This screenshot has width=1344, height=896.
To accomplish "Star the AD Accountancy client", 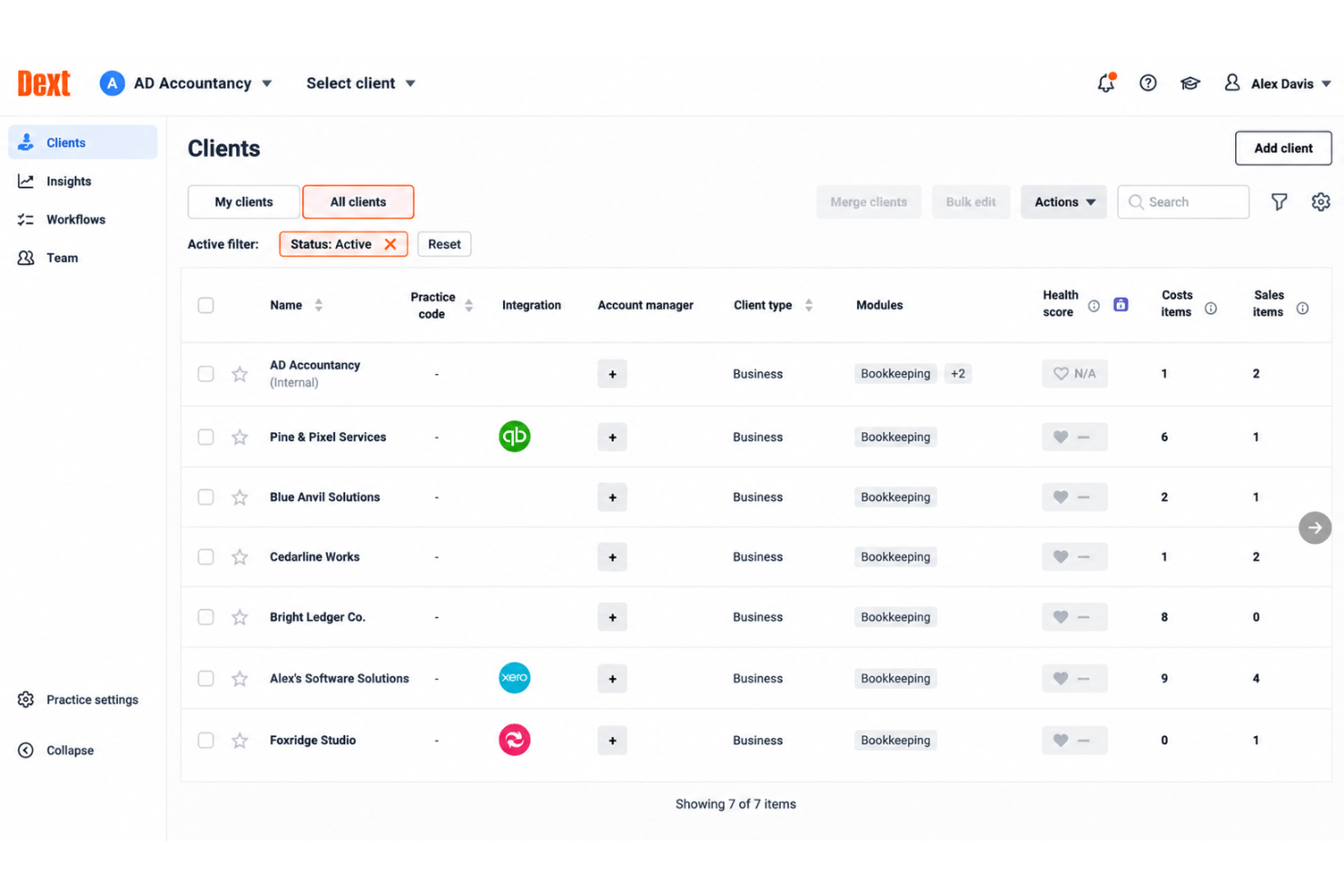I will coord(240,374).
